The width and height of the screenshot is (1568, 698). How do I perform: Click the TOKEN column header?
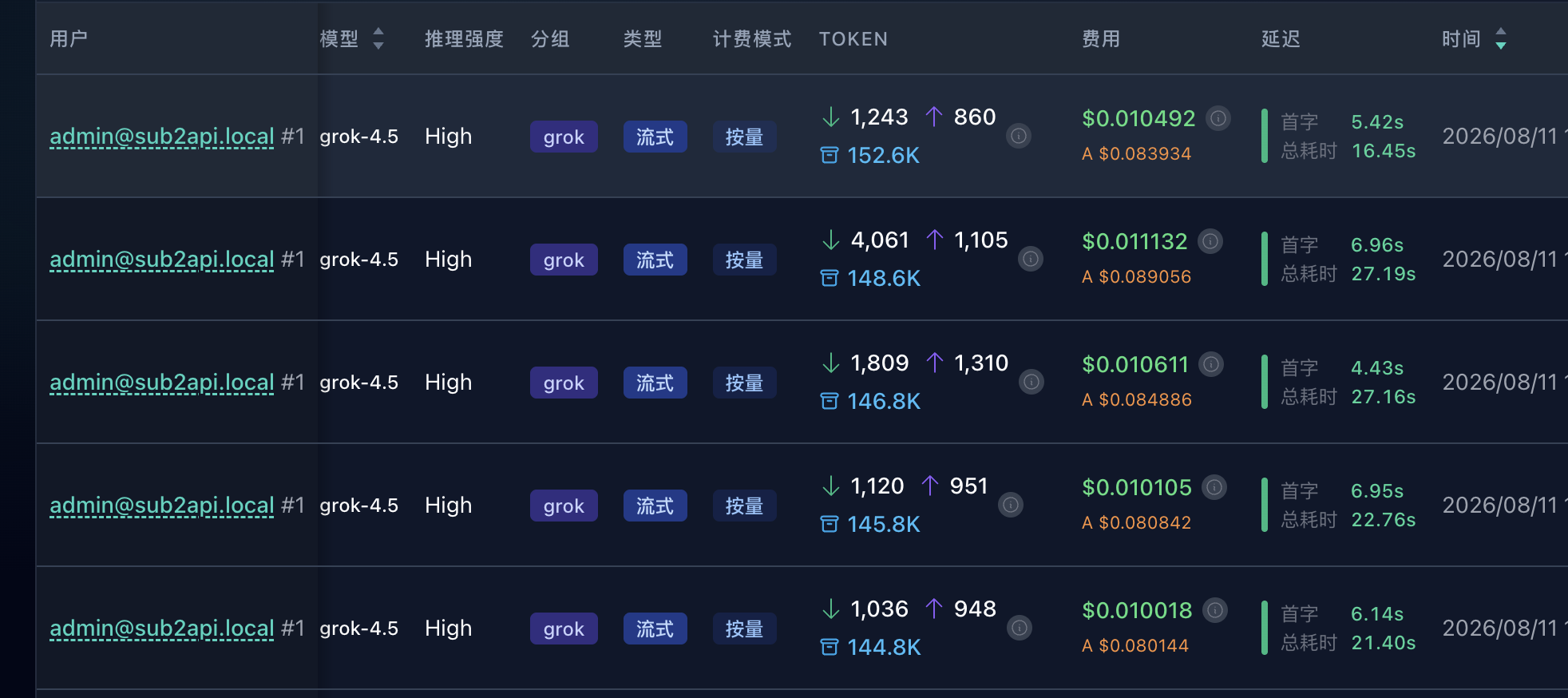coord(853,39)
